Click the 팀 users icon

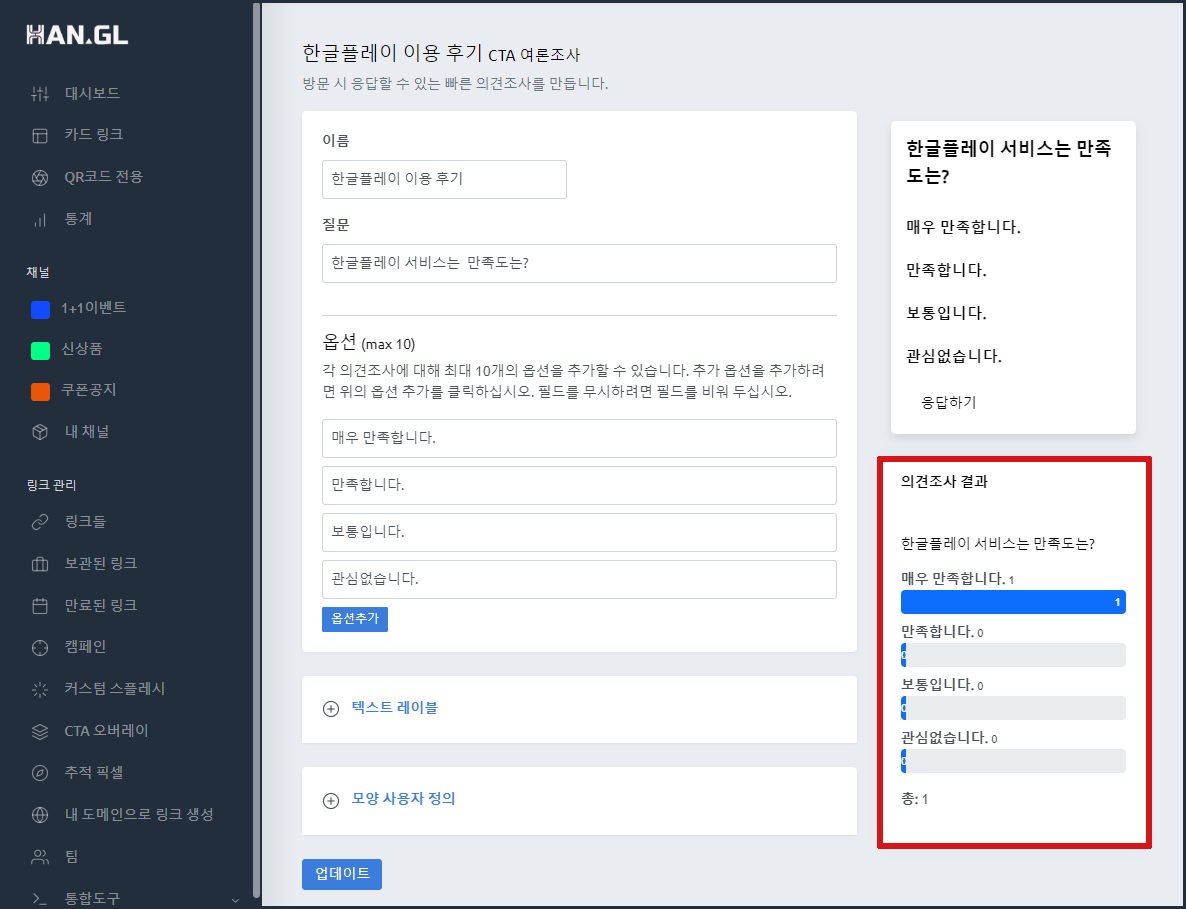pos(40,857)
